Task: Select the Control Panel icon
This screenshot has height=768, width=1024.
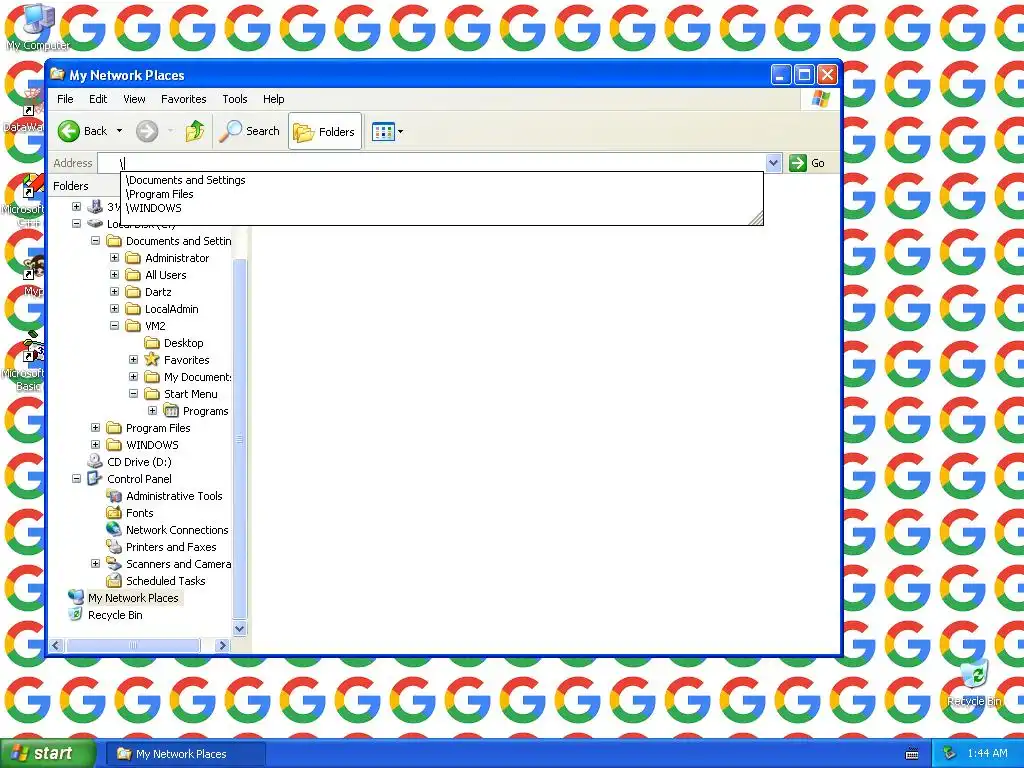Action: pos(95,479)
